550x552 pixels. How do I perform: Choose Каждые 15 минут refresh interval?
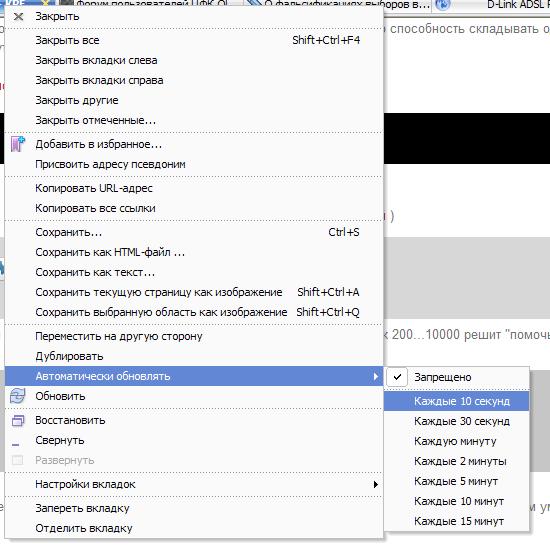[457, 521]
